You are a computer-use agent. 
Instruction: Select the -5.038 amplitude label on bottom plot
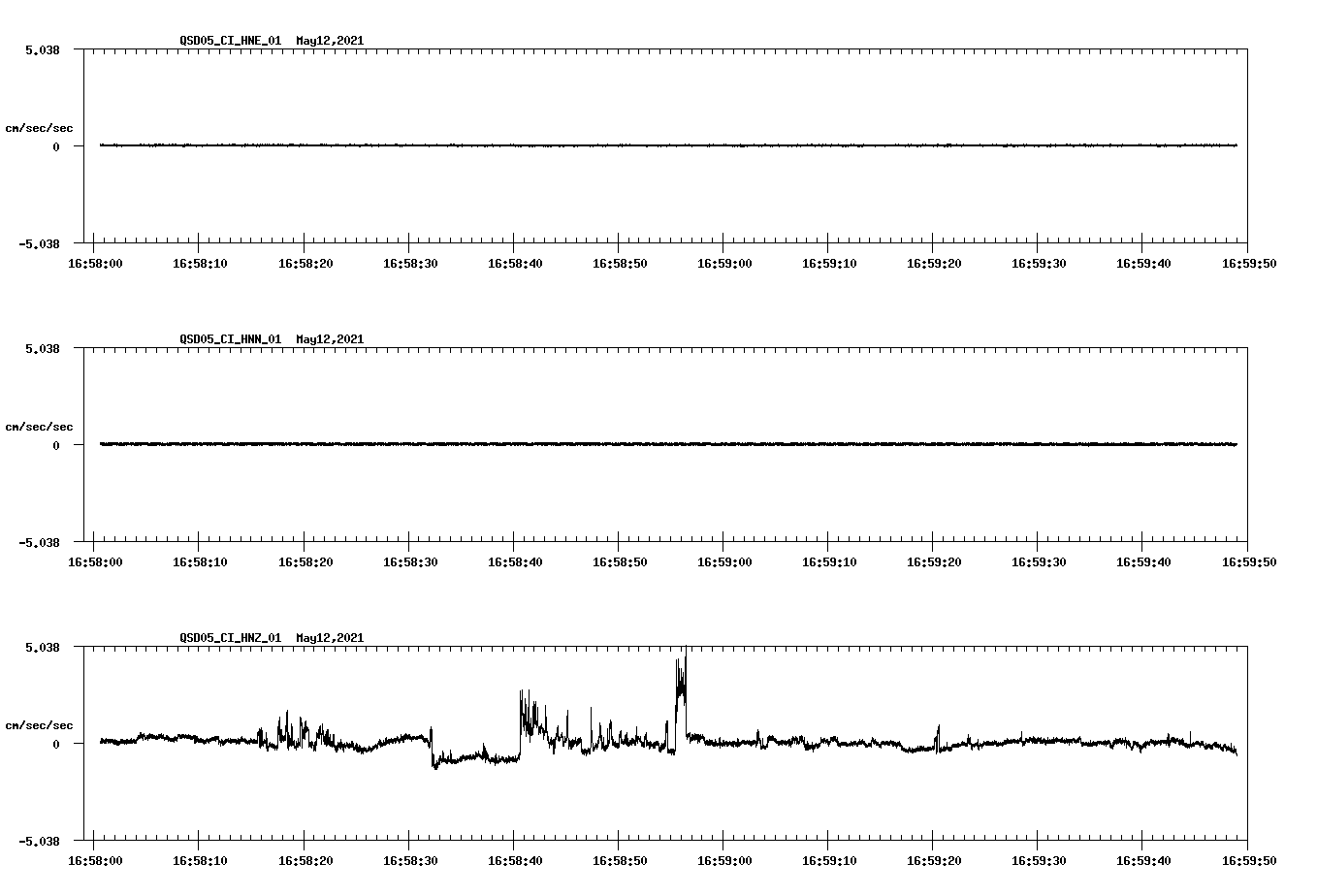point(41,842)
